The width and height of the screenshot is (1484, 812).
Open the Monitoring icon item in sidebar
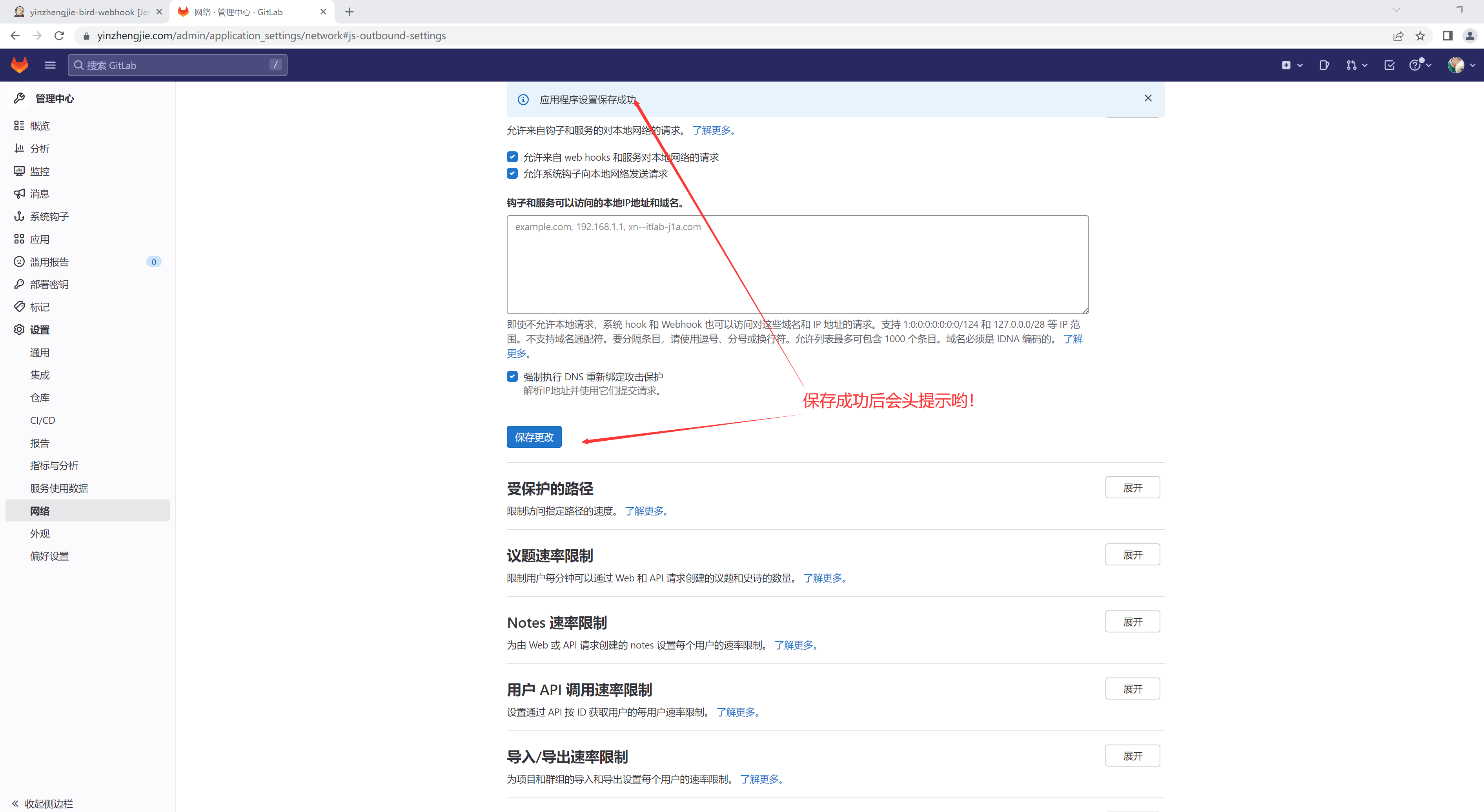click(19, 171)
